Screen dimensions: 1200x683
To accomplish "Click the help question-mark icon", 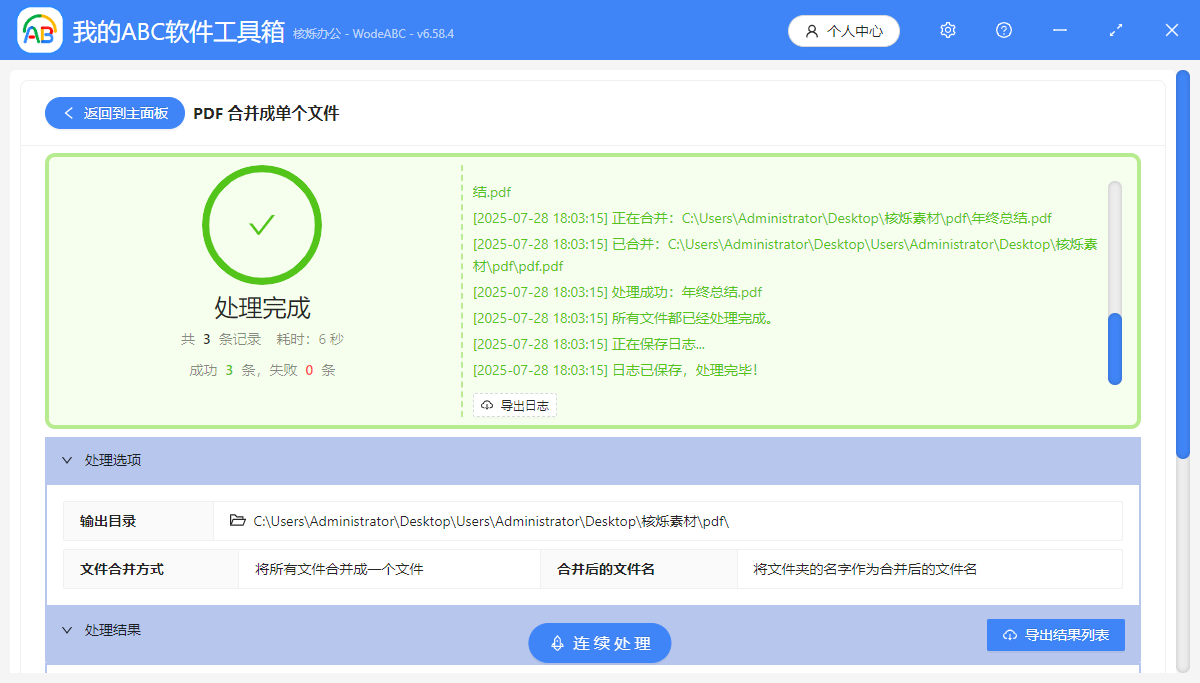I will (x=1003, y=30).
